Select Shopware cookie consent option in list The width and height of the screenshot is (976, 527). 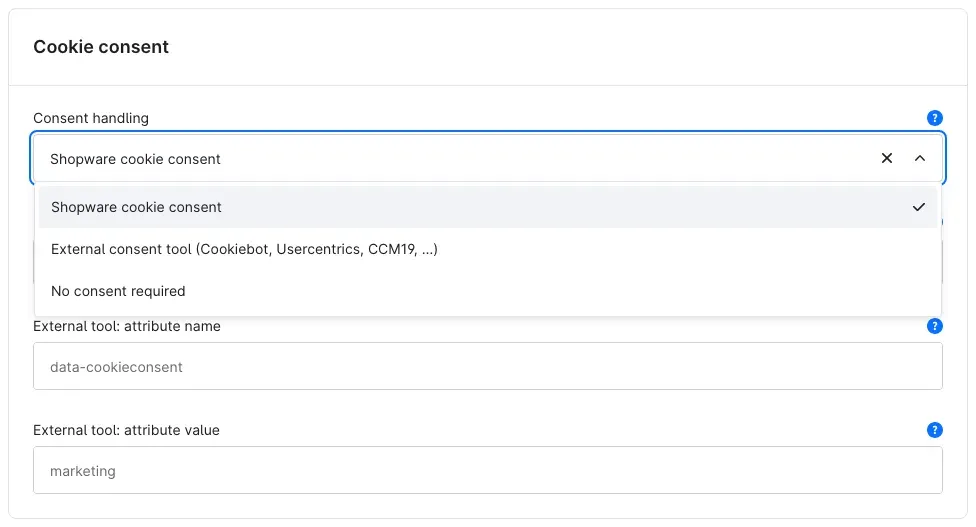pos(488,207)
